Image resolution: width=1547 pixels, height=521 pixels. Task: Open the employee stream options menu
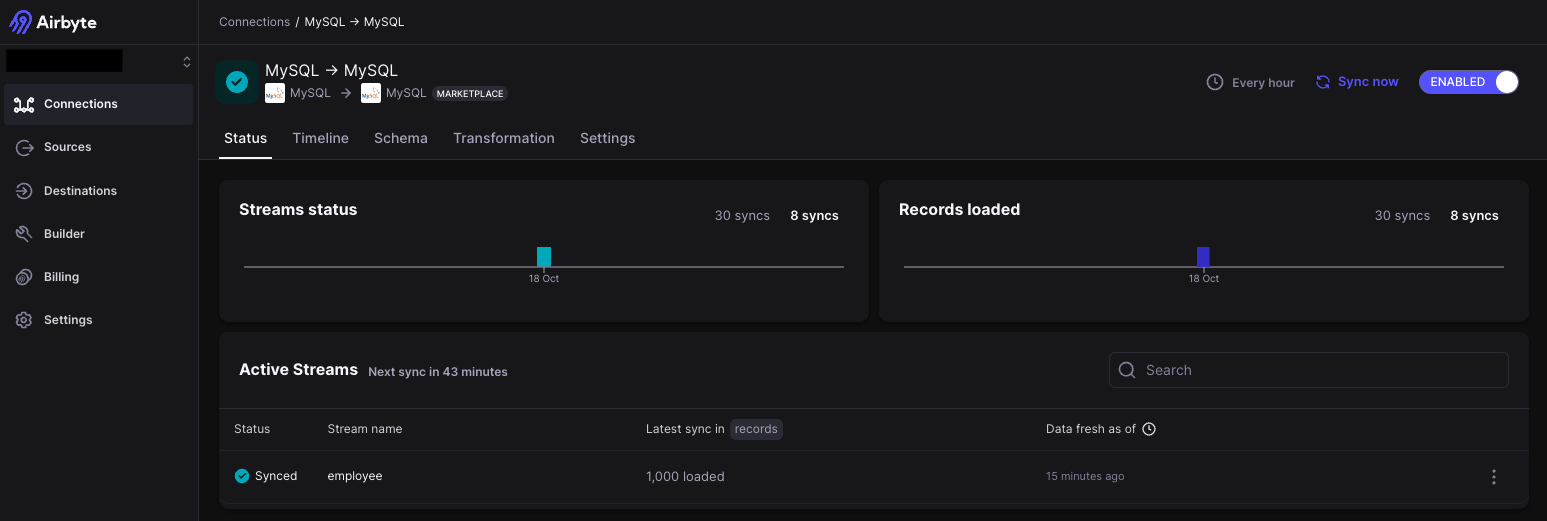(x=1494, y=477)
